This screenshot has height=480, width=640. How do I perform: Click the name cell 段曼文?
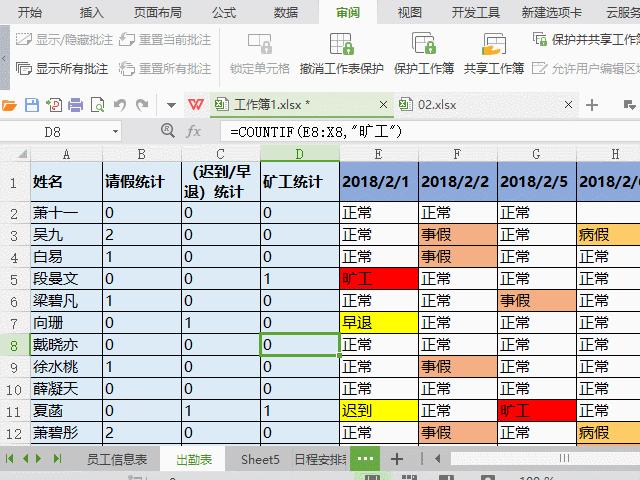coord(66,279)
